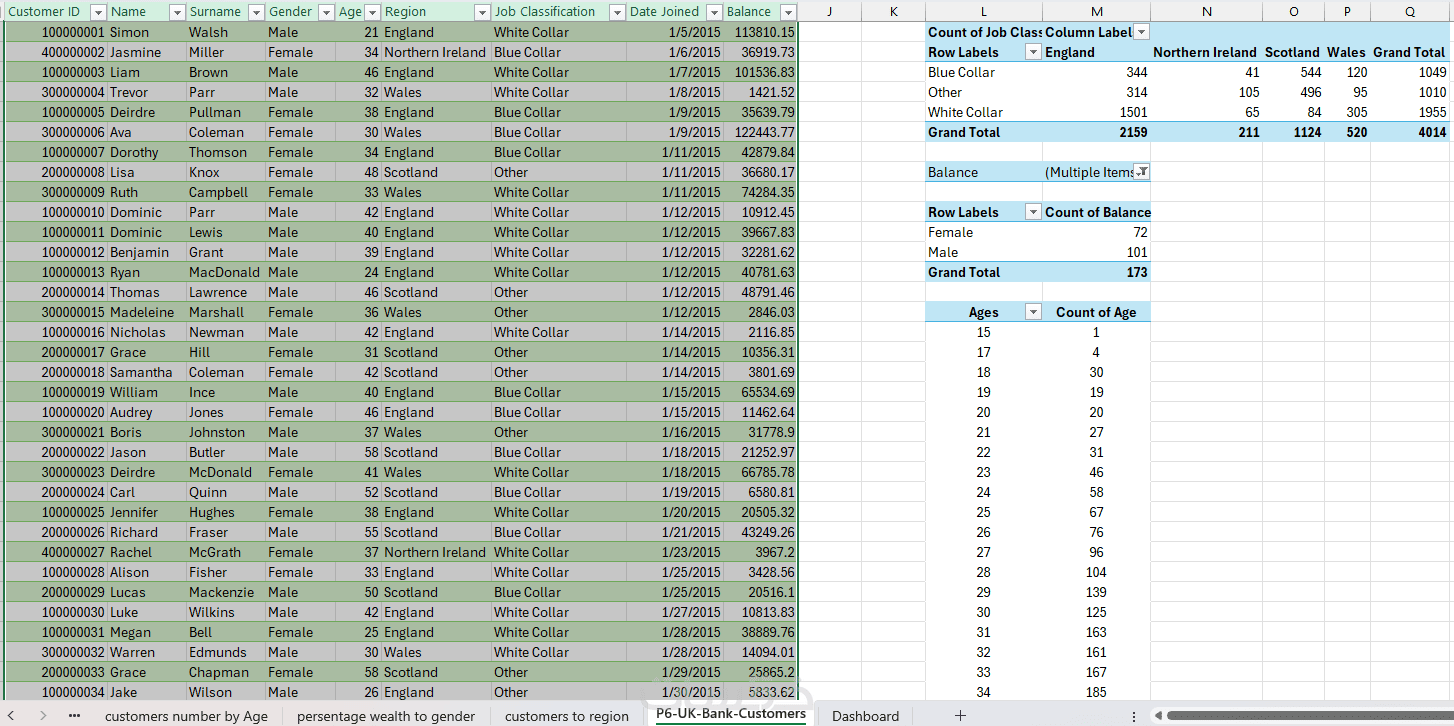Open the pivot Column Labels dropdown
Image resolution: width=1454 pixels, height=726 pixels.
(1142, 32)
